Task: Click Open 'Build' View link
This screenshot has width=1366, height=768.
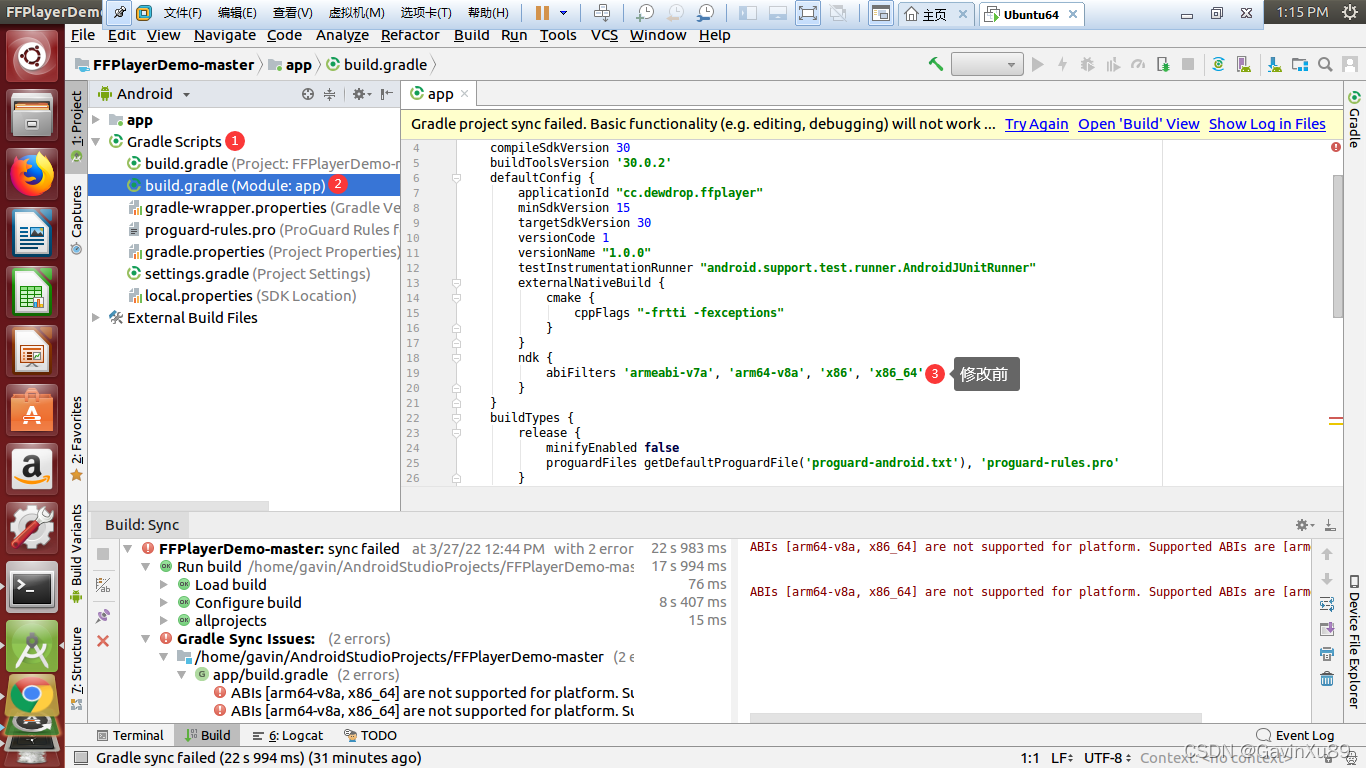Action: coord(1139,124)
